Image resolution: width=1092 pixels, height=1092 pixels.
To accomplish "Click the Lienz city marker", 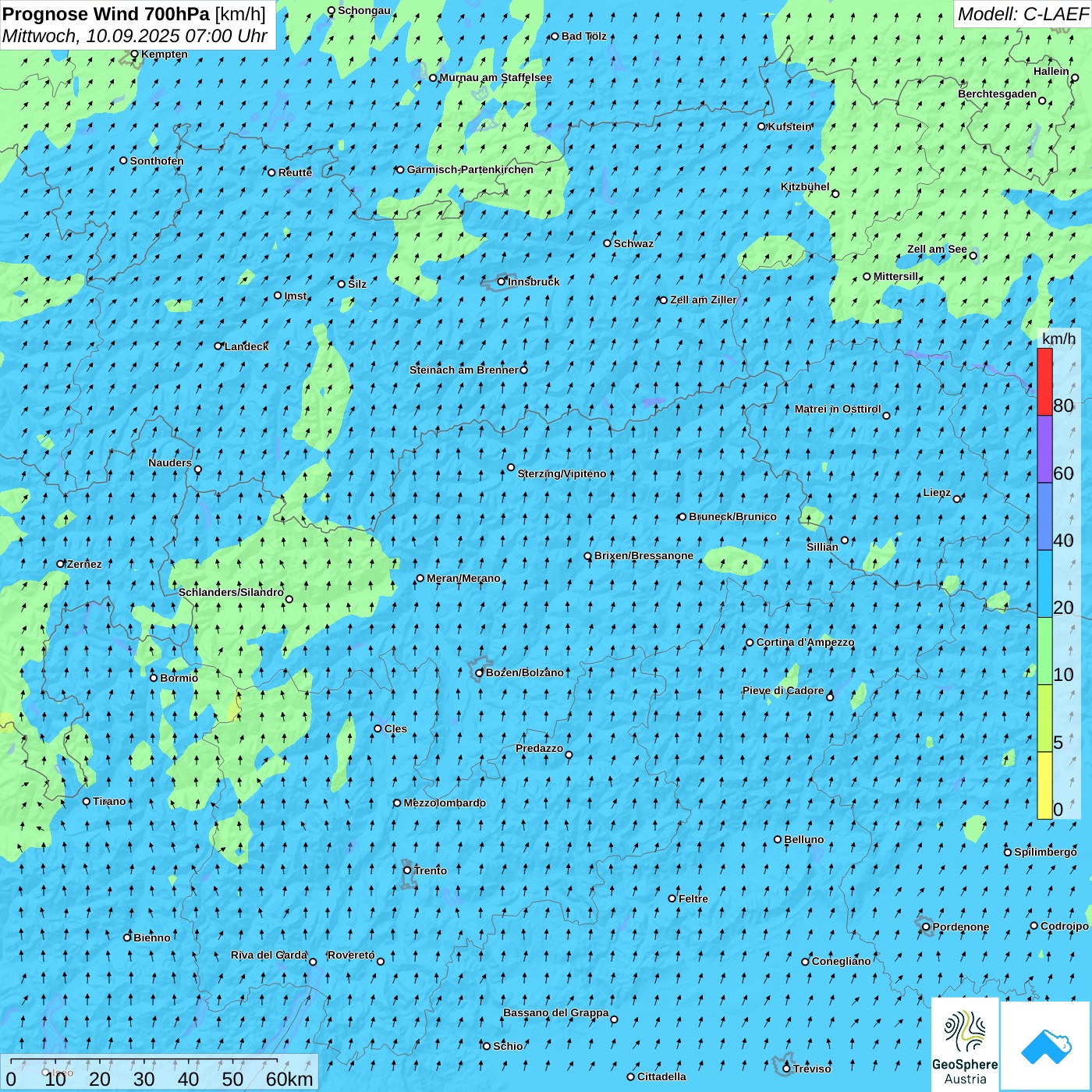I will click(x=957, y=498).
